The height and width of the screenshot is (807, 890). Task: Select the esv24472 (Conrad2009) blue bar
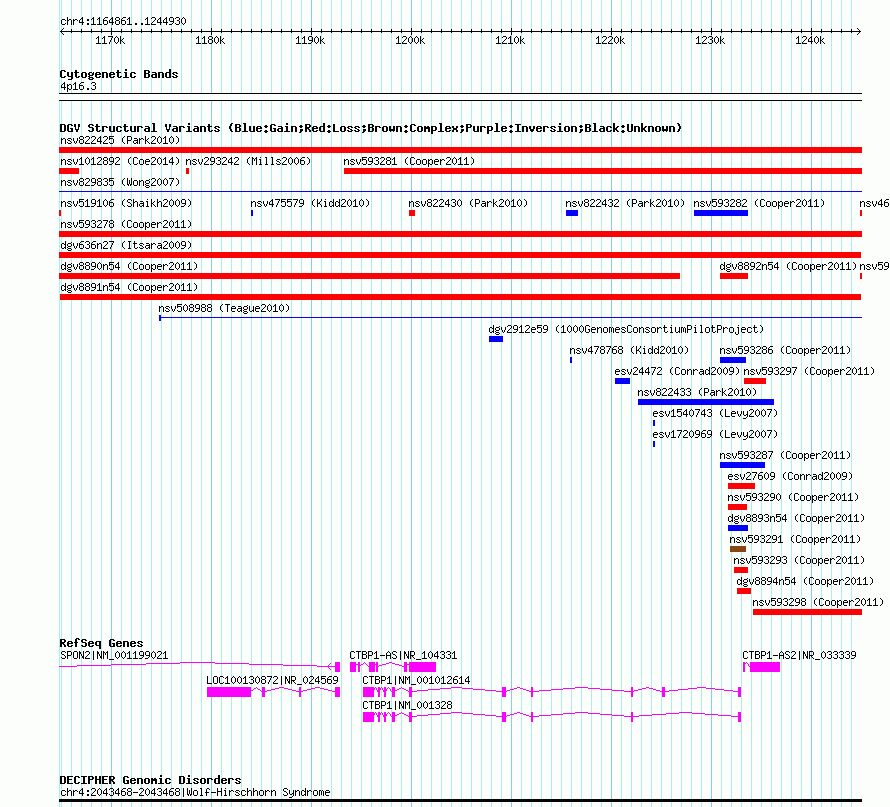click(622, 381)
